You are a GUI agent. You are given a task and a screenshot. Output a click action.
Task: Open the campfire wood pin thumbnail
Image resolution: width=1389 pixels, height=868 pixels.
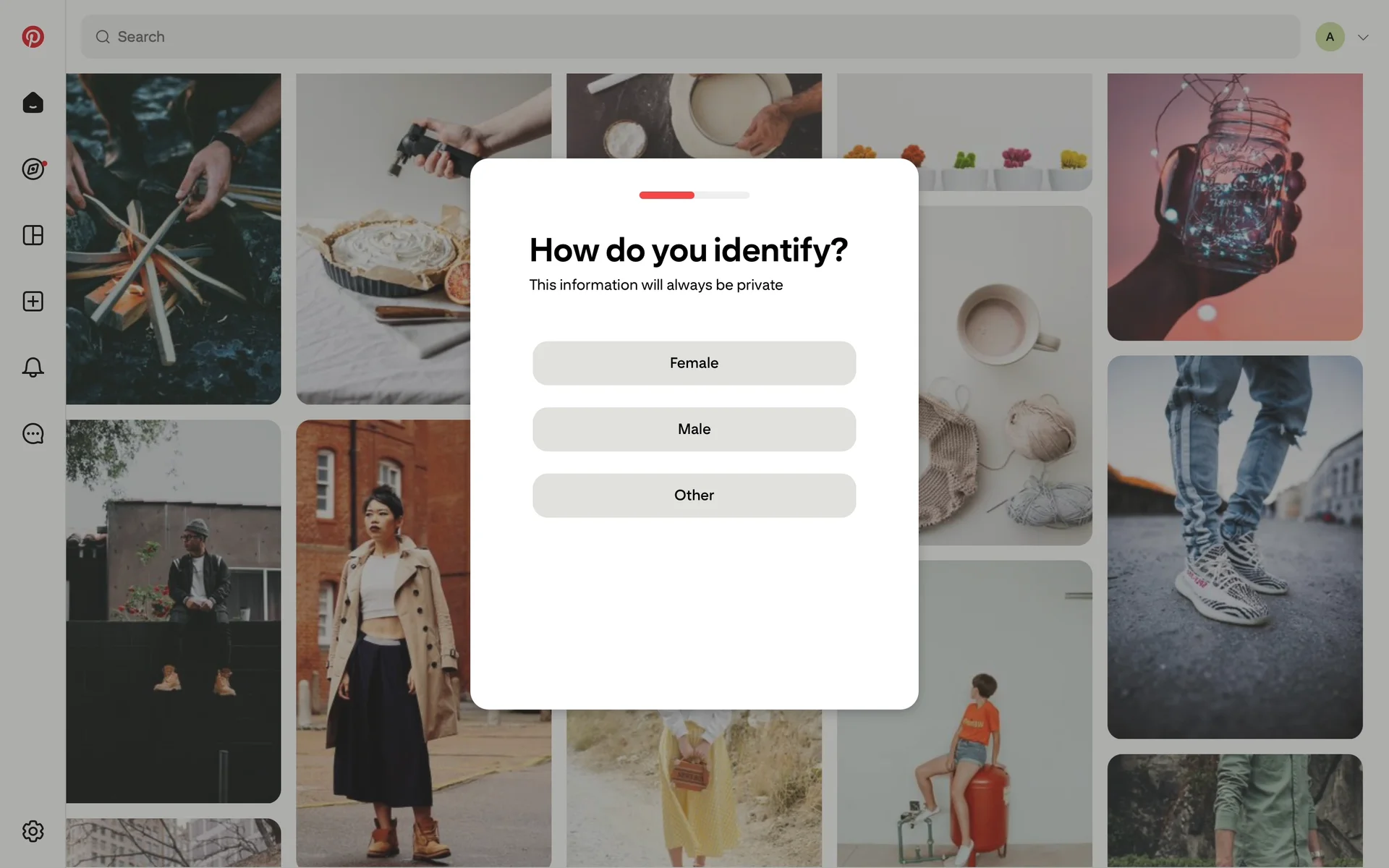click(x=174, y=239)
